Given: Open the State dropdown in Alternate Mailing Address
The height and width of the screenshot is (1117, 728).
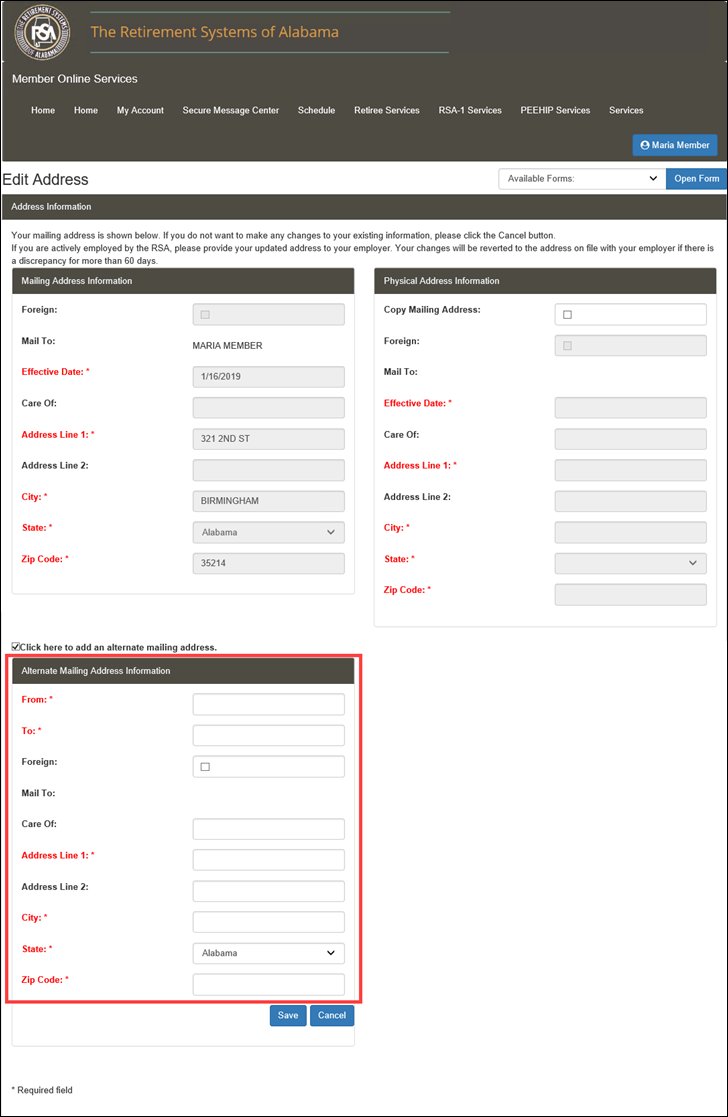Looking at the screenshot, I should pos(268,953).
